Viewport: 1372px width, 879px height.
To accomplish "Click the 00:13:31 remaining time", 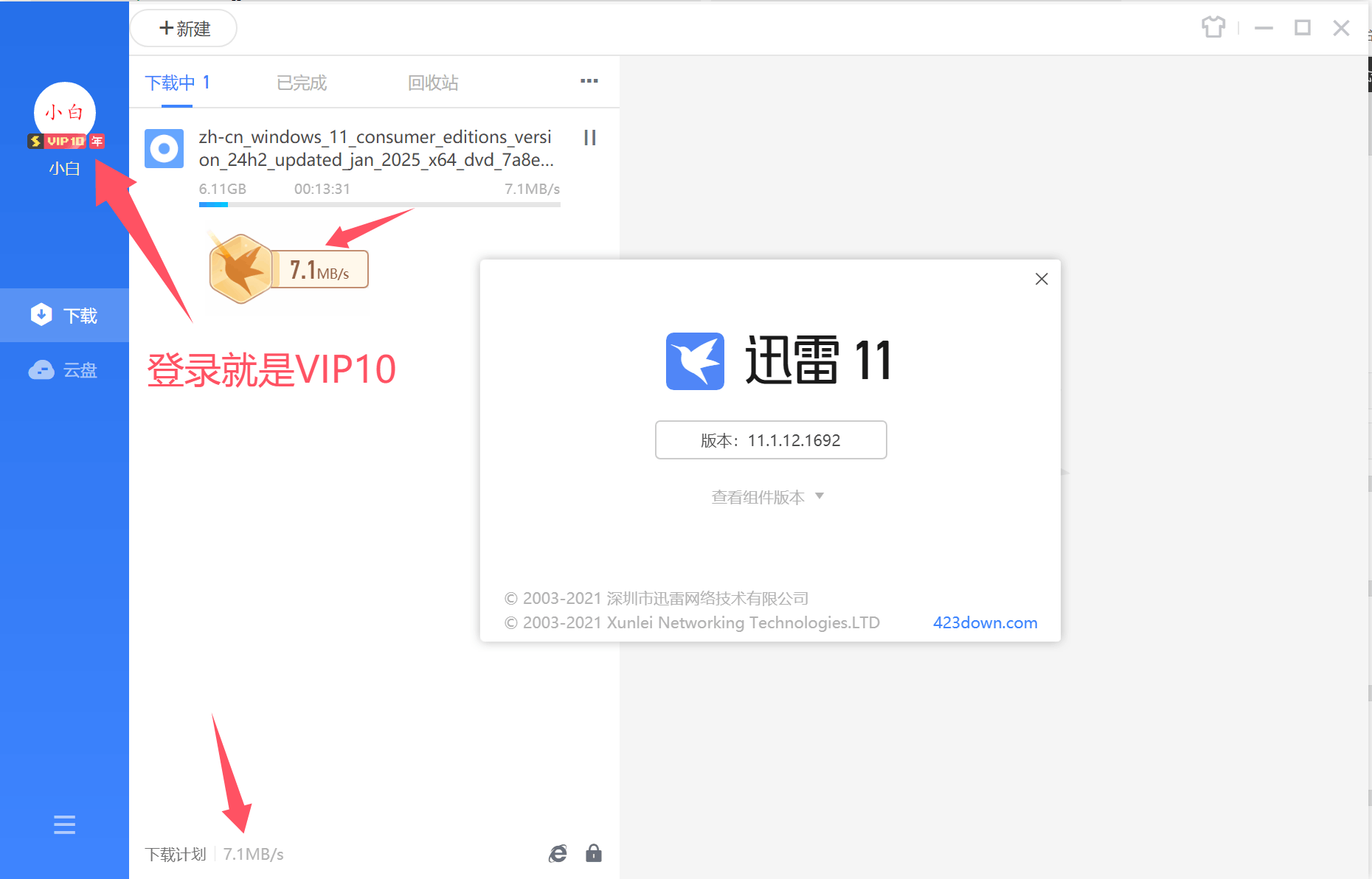I will click(x=322, y=189).
